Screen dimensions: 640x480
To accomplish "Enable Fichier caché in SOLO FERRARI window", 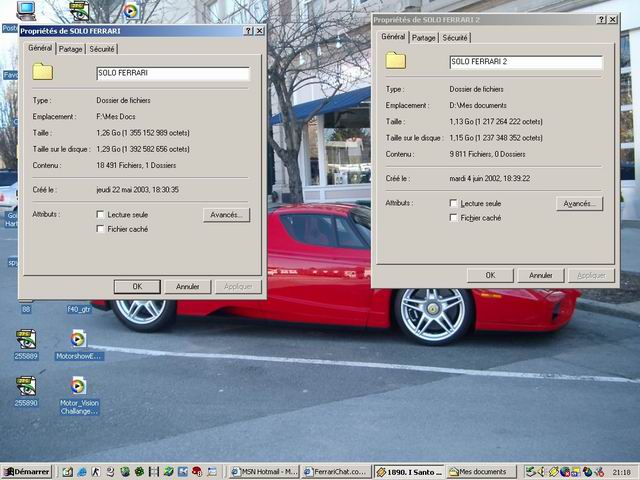I will [x=100, y=229].
